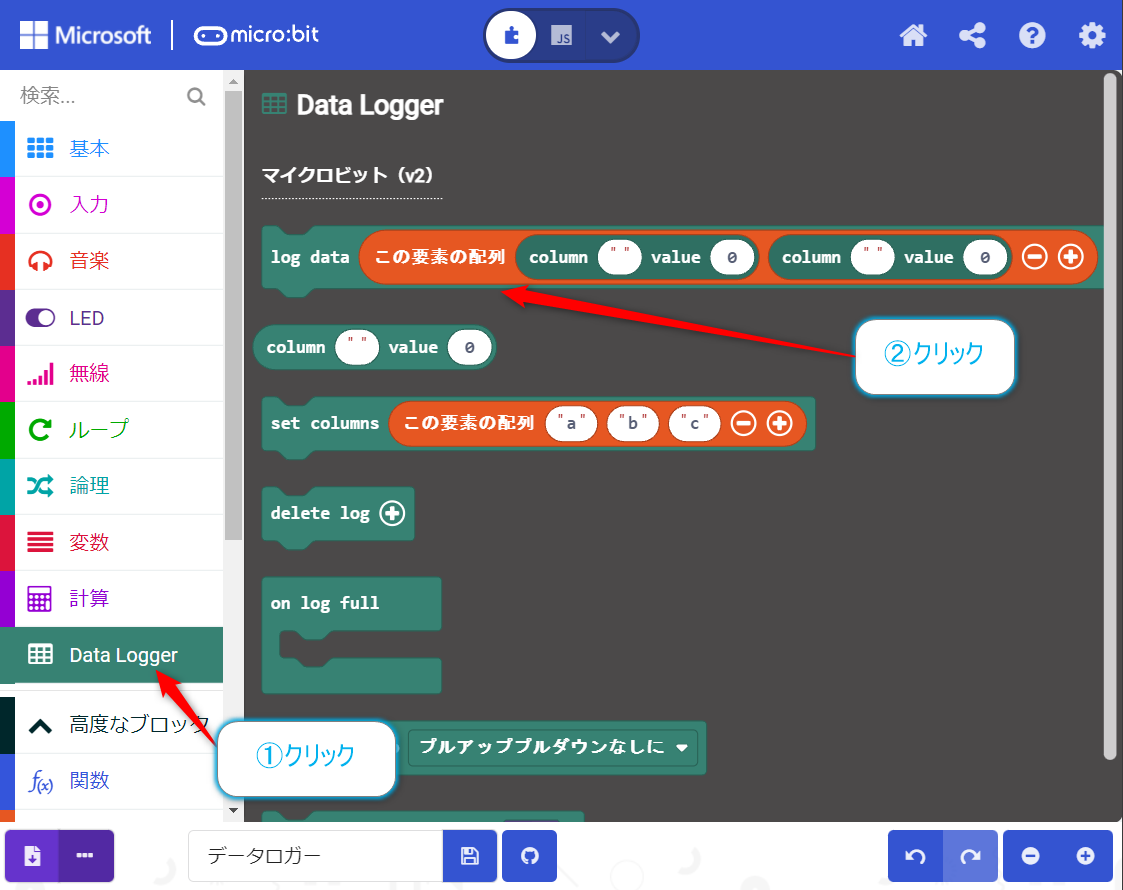The width and height of the screenshot is (1123, 890).
Task: Click first column name field in log data
Action: coord(620,257)
